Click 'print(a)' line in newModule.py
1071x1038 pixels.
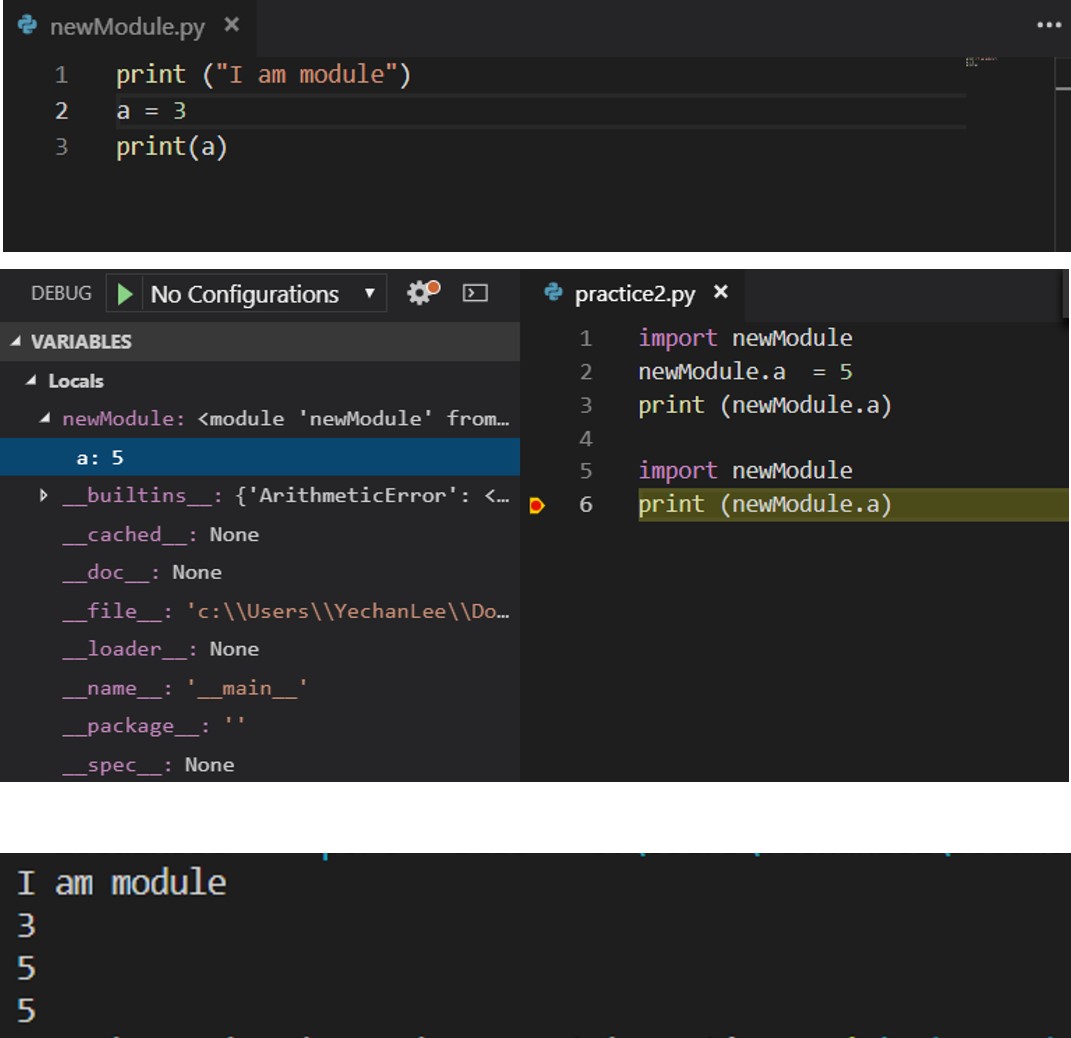(x=171, y=147)
